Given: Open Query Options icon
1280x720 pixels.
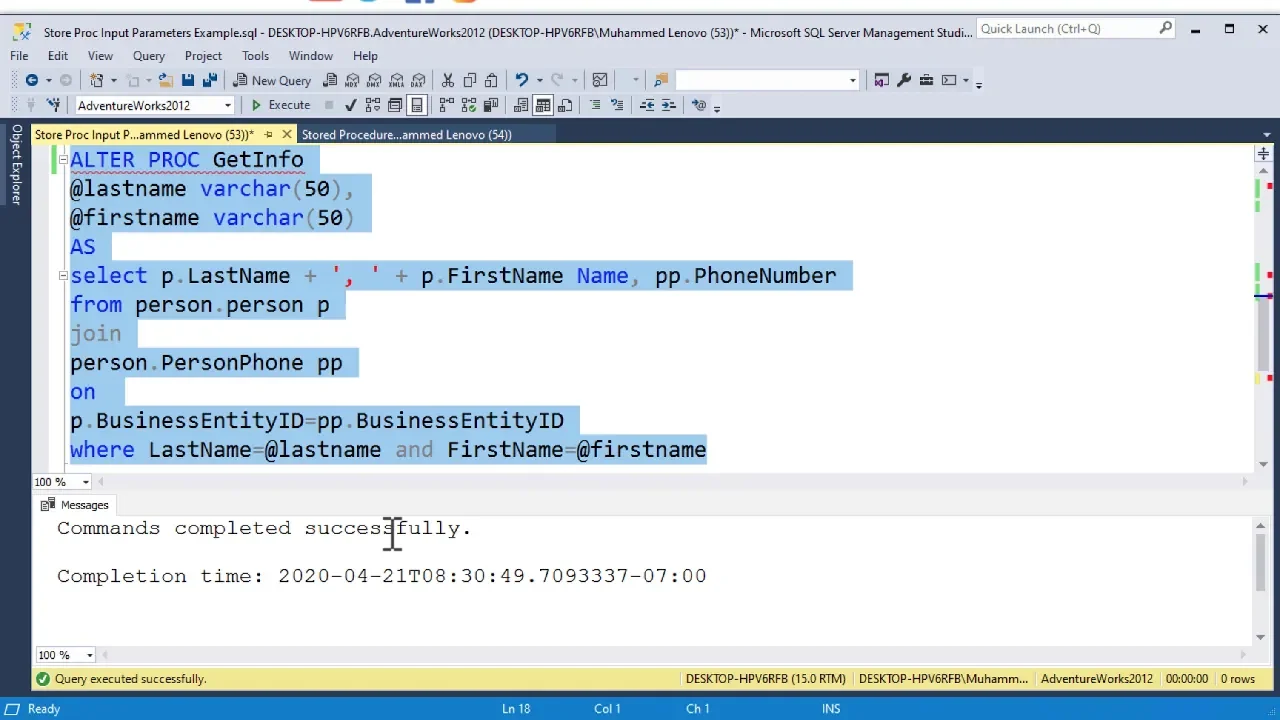Looking at the screenshot, I should [x=395, y=105].
